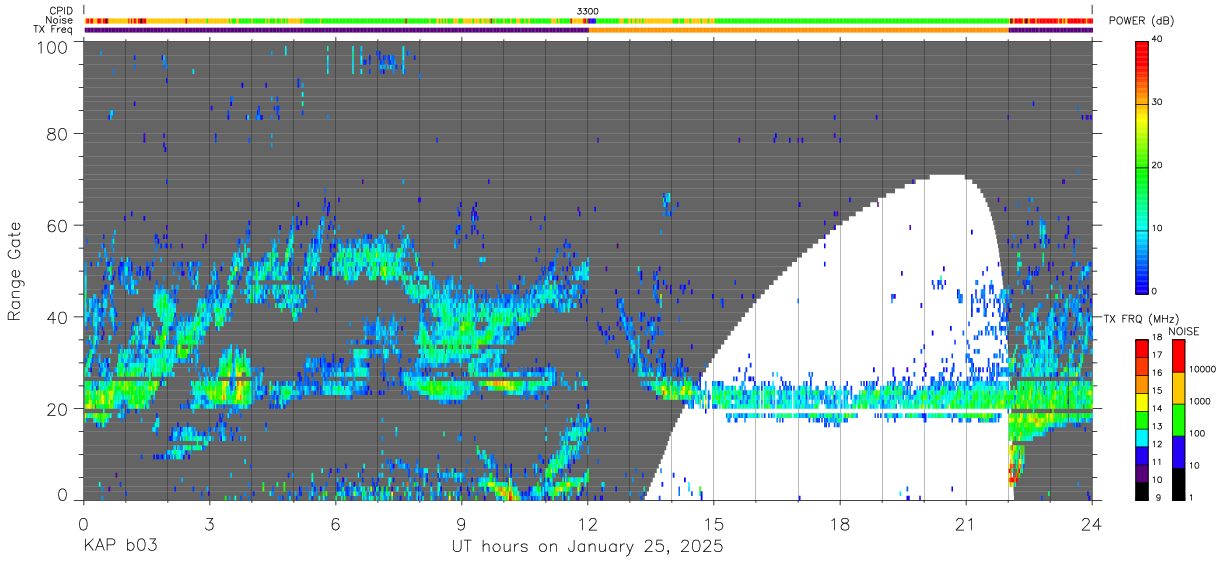The height and width of the screenshot is (567, 1228).
Task: Click the 10000 label on the noise scale
Action: (x=1203, y=370)
